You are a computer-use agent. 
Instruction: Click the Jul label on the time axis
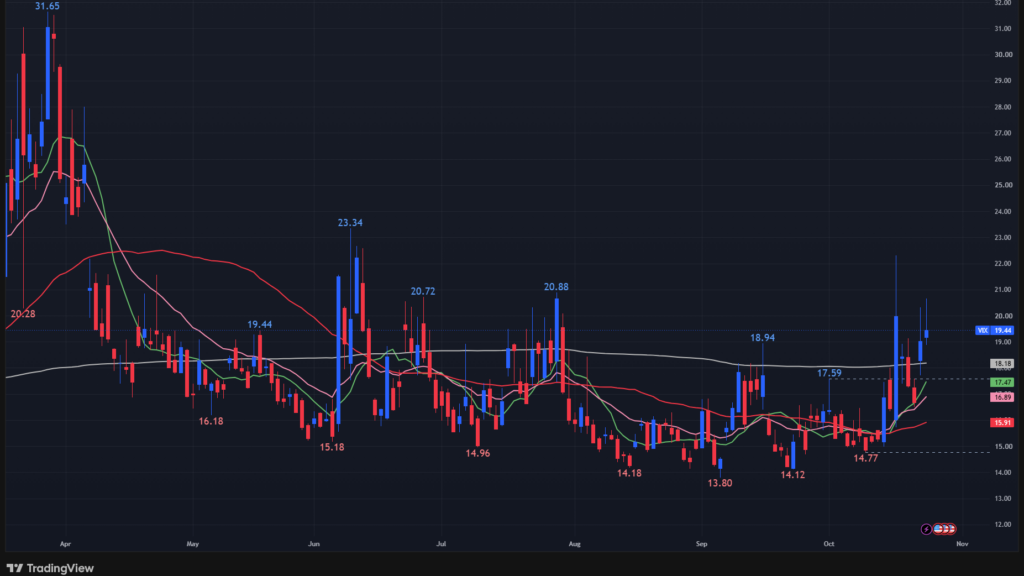click(x=441, y=543)
